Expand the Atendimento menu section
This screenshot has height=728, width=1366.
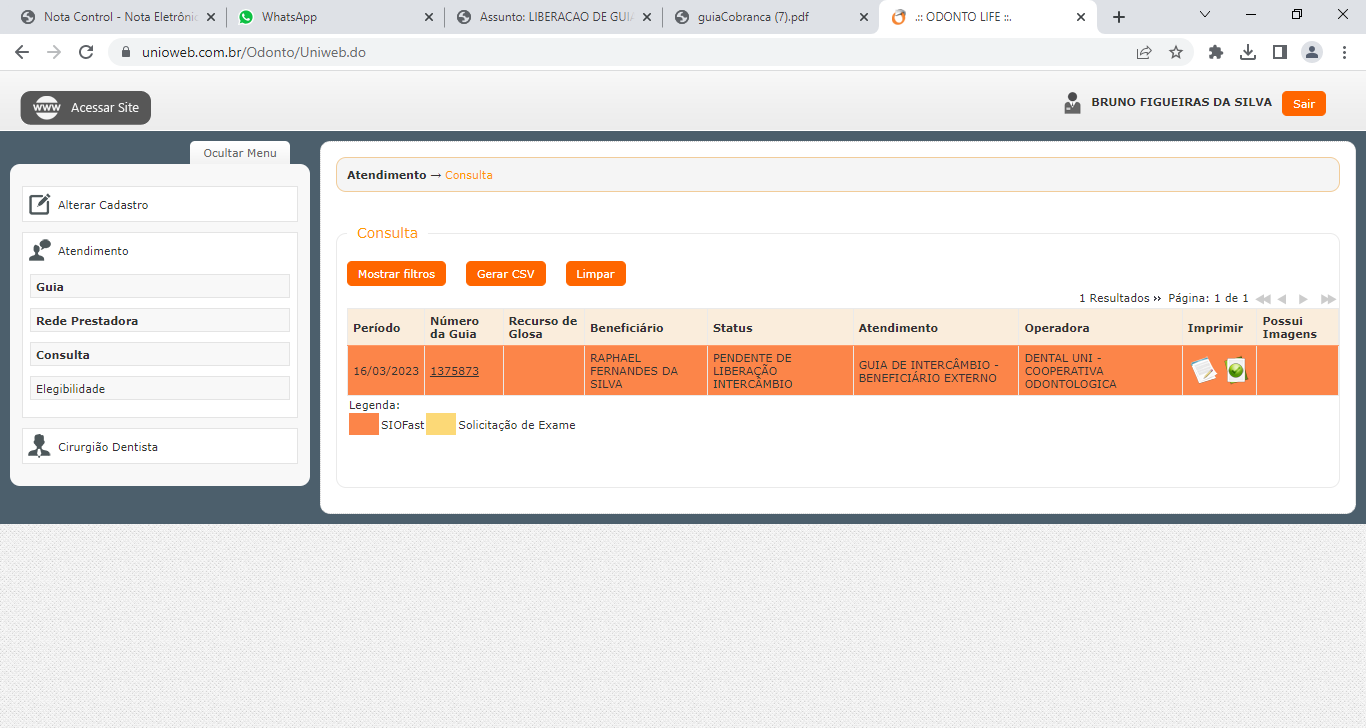pyautogui.click(x=93, y=251)
